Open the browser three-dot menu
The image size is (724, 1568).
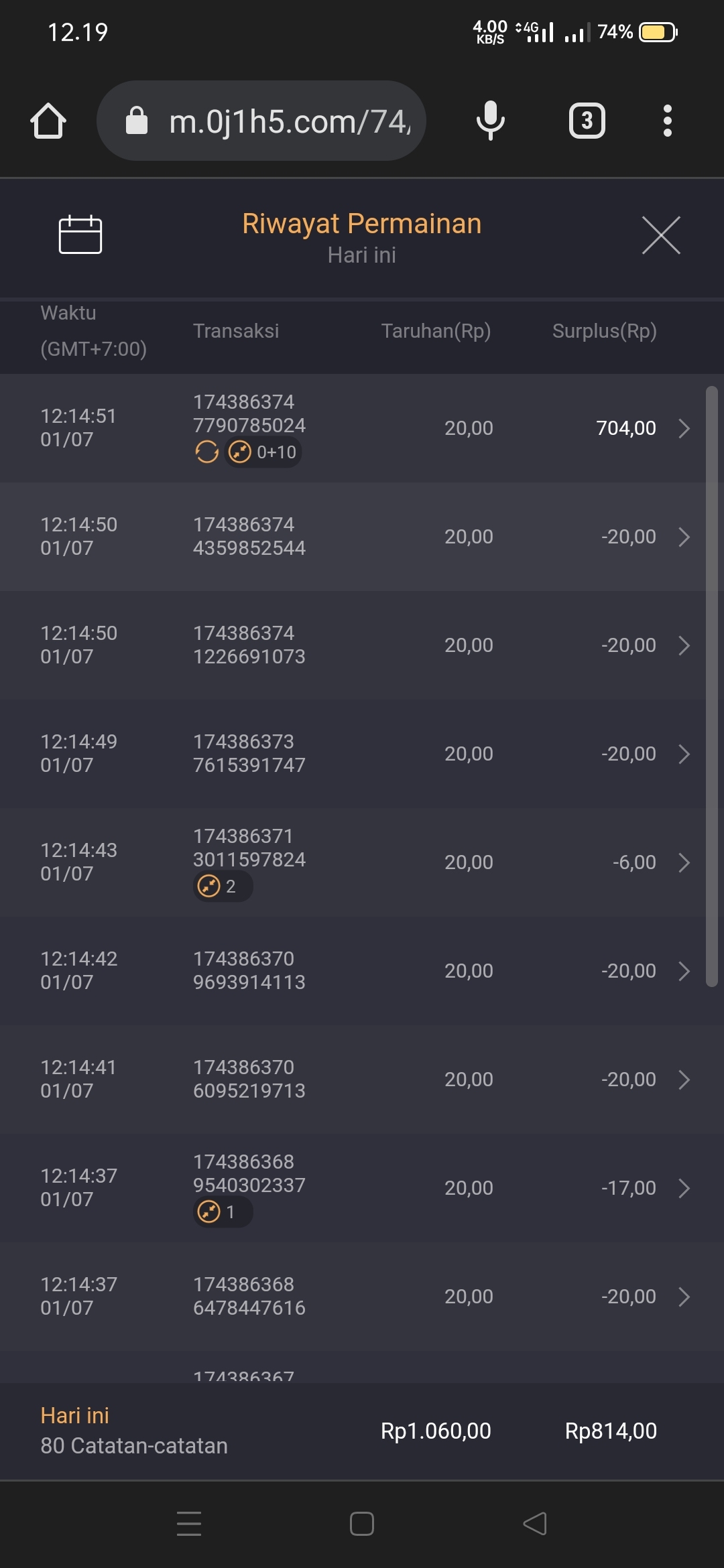(667, 121)
